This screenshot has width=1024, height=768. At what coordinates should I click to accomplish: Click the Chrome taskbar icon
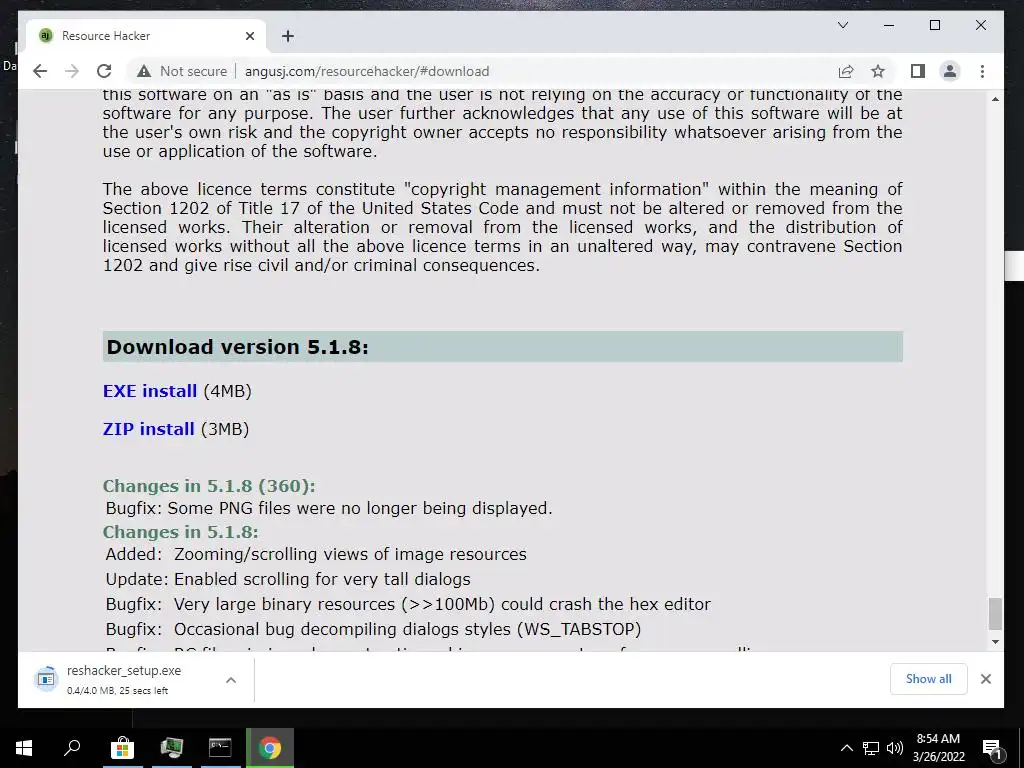pos(270,748)
